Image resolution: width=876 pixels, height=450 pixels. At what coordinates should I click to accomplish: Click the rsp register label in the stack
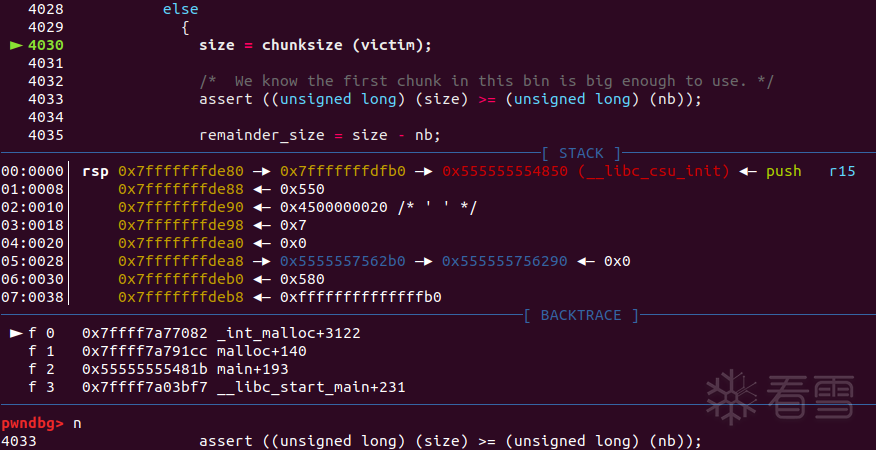coord(95,171)
